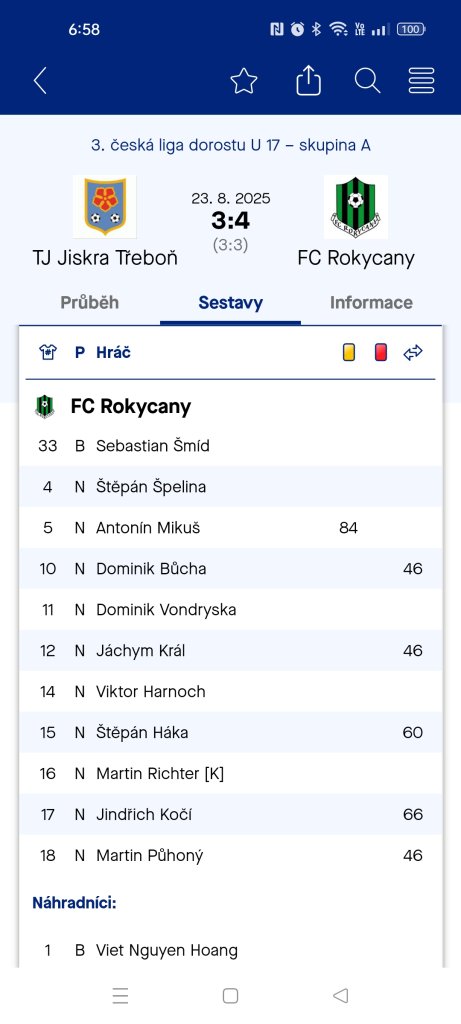This screenshot has height=1024, width=461.
Task: Tap the yellow card column icon
Action: point(349,353)
